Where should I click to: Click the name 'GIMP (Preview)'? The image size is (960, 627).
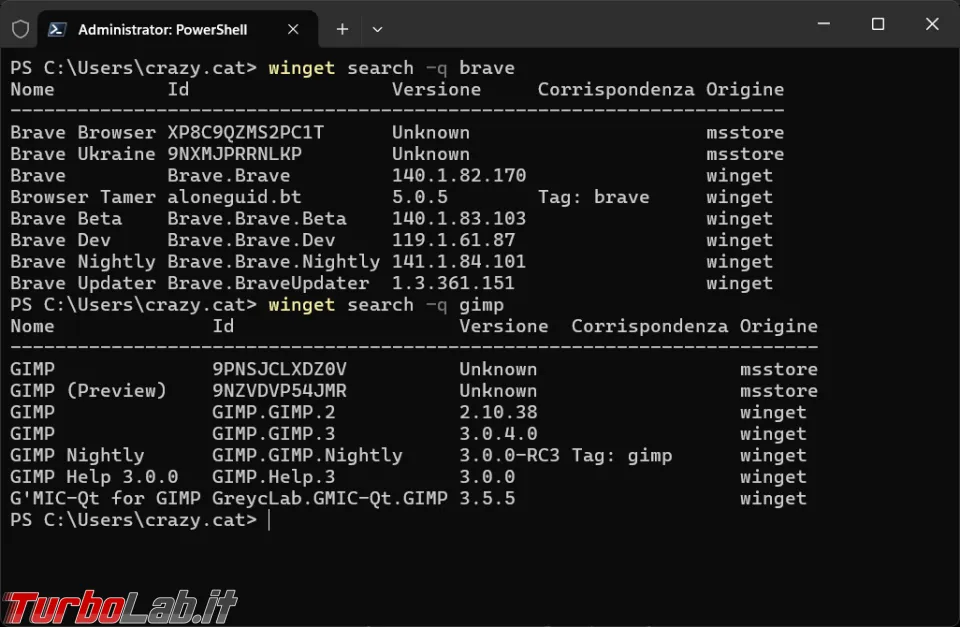click(88, 391)
